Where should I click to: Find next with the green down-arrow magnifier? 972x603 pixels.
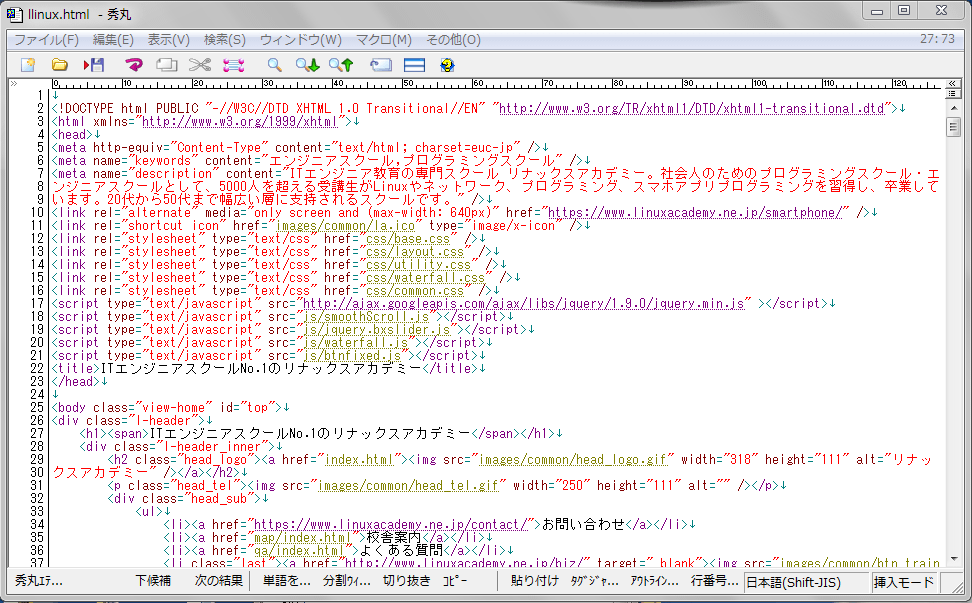pyautogui.click(x=307, y=65)
